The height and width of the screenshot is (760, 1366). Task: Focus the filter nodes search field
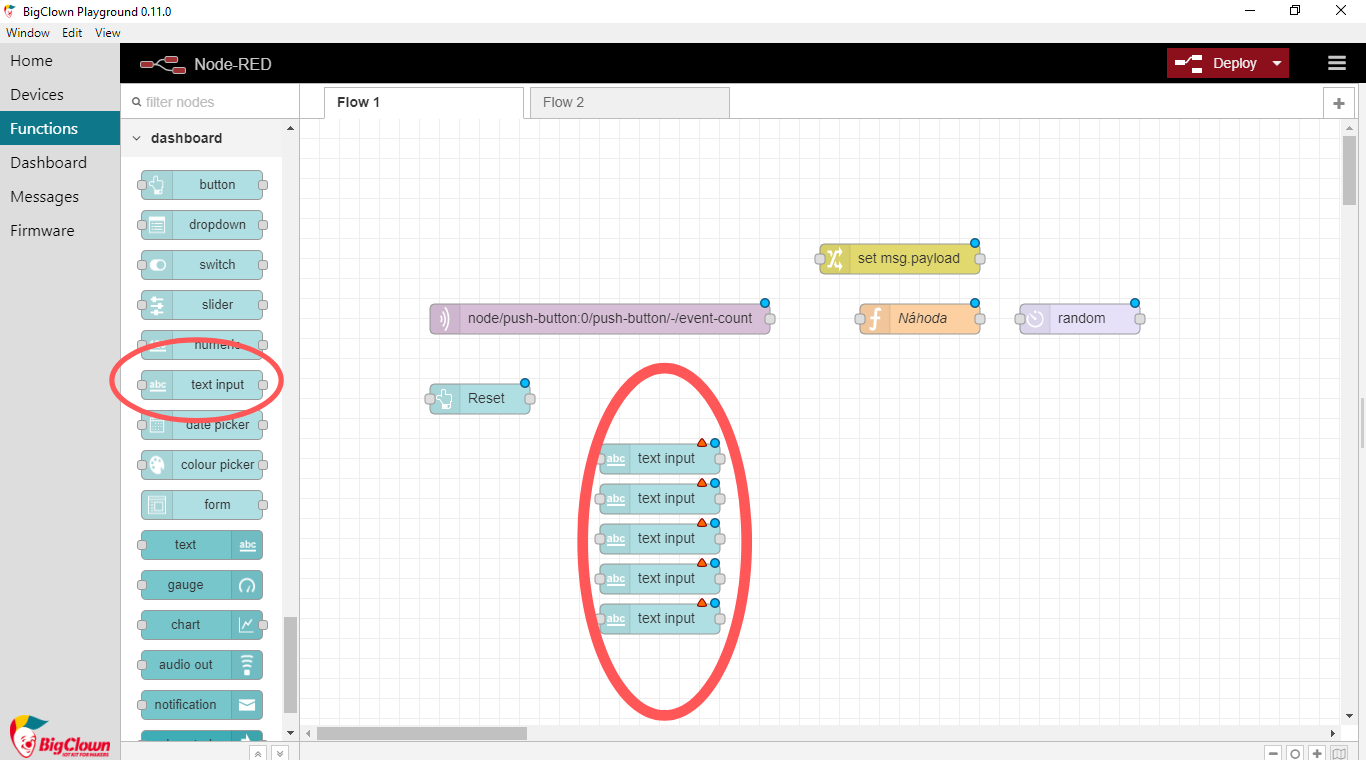click(210, 102)
